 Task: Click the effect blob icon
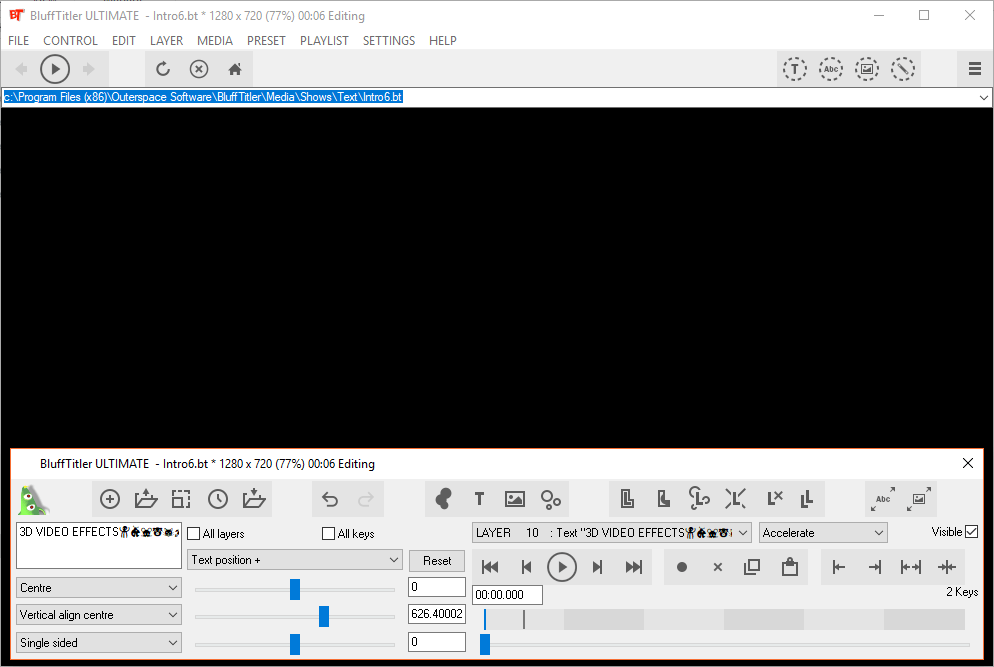443,500
